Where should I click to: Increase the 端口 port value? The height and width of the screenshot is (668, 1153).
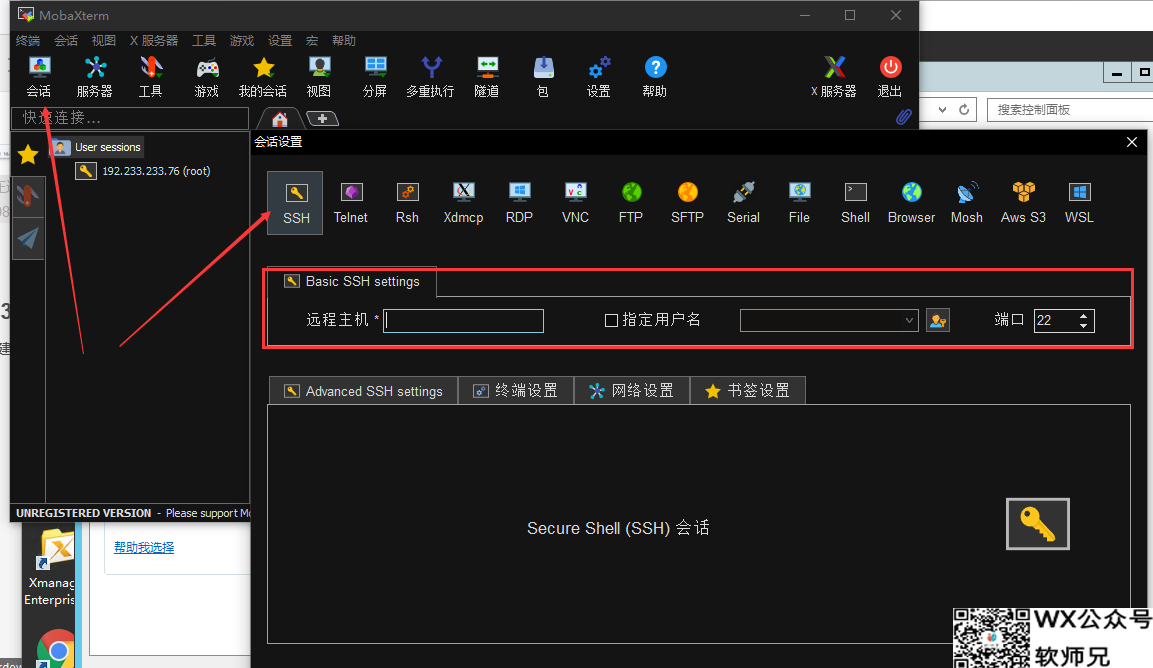point(1084,316)
